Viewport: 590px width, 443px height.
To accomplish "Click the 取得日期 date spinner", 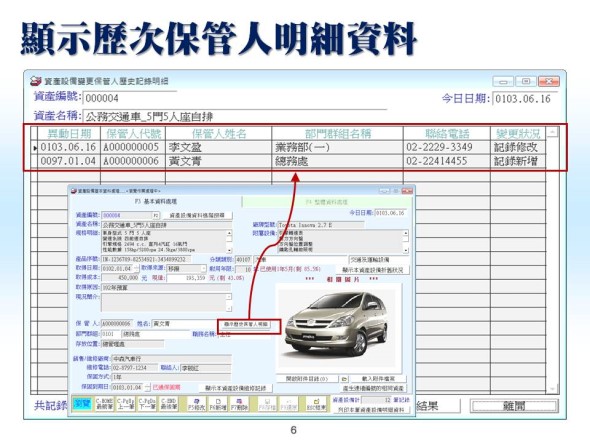I will pyautogui.click(x=136, y=268).
